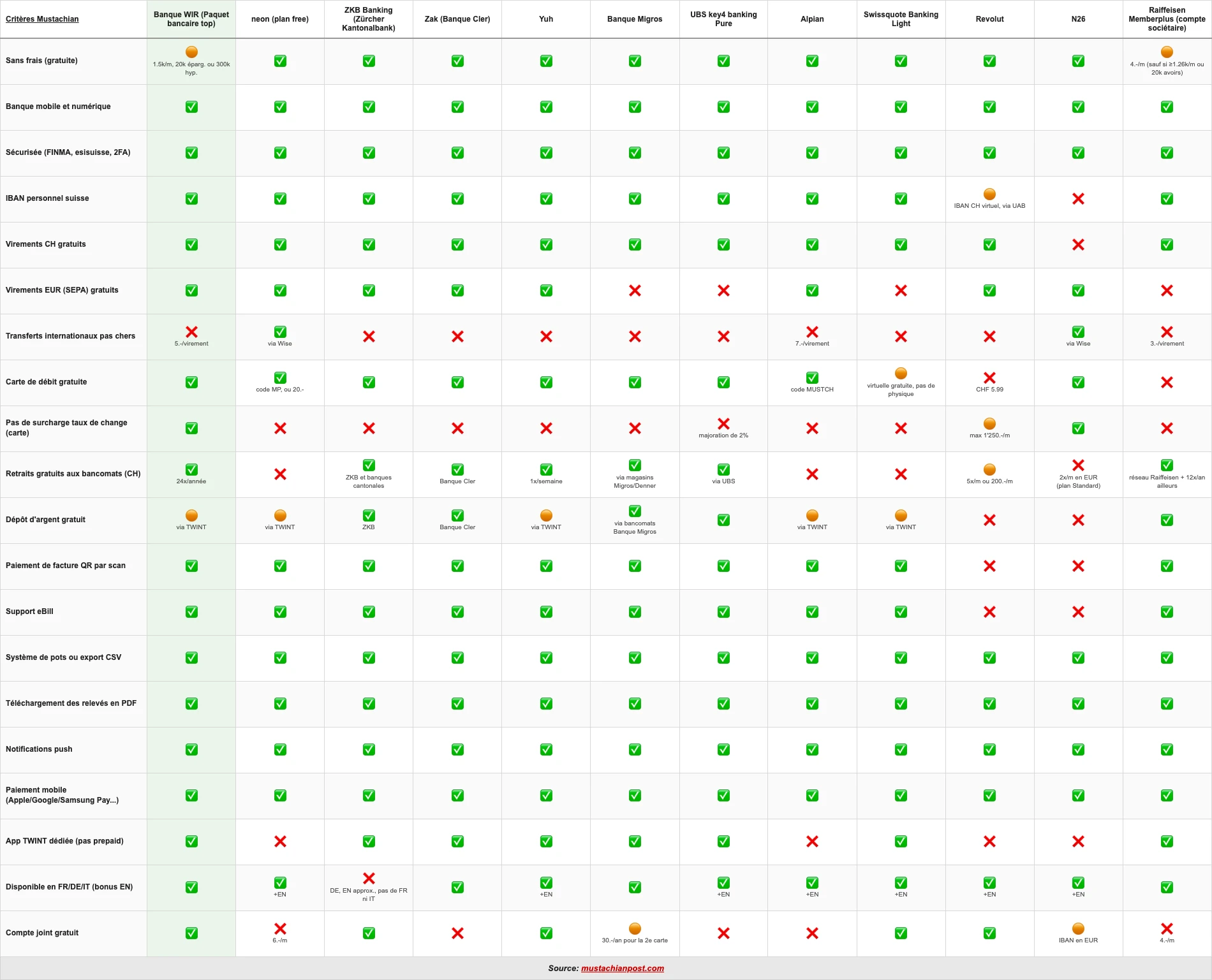Click the orange circle above '5x/m ou 200.-/m'
This screenshot has width=1212, height=980.
(989, 470)
